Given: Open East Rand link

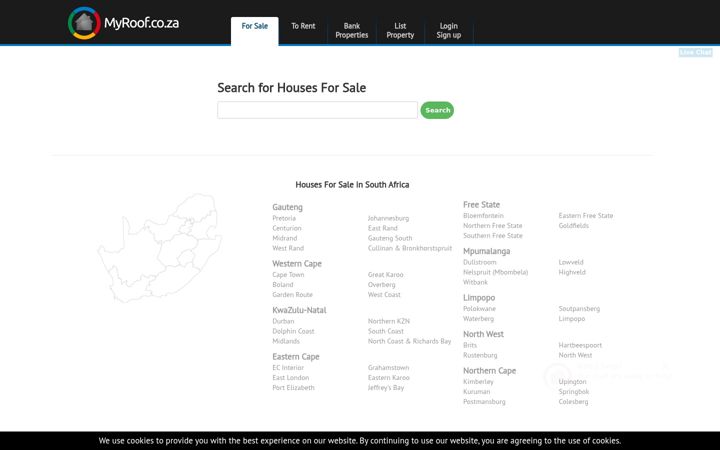Looking at the screenshot, I should click(x=382, y=228).
